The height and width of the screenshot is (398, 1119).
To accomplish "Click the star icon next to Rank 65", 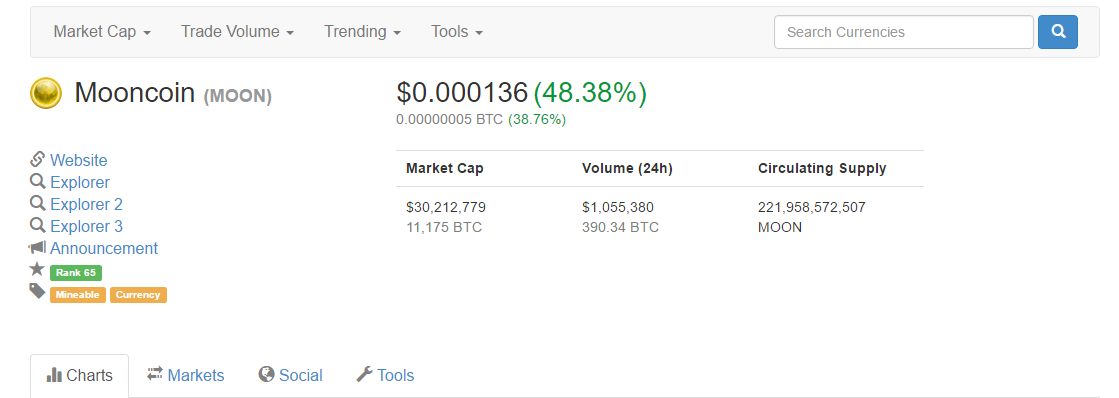I will (x=37, y=269).
